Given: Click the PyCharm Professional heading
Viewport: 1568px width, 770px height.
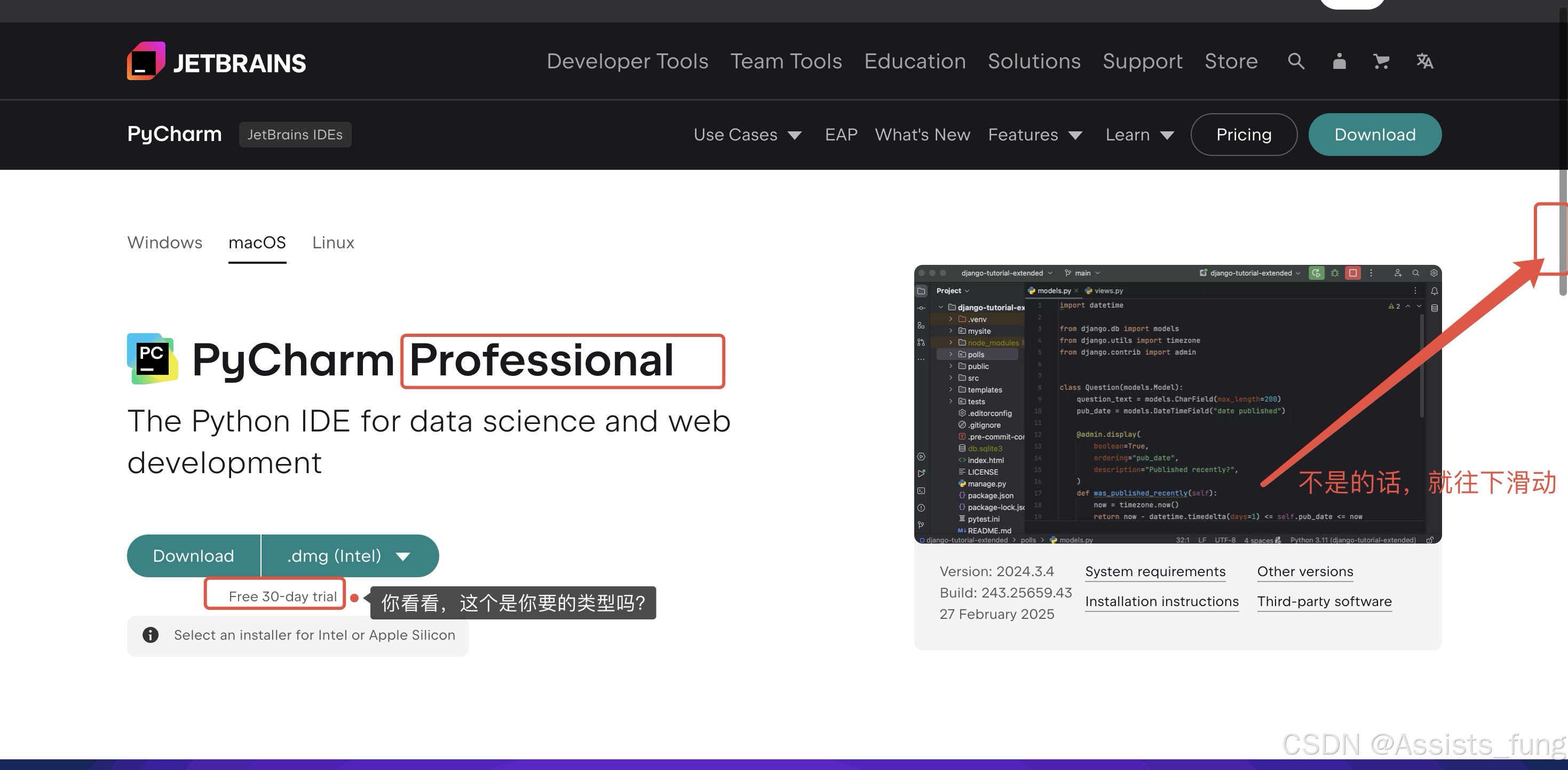Looking at the screenshot, I should tap(433, 359).
